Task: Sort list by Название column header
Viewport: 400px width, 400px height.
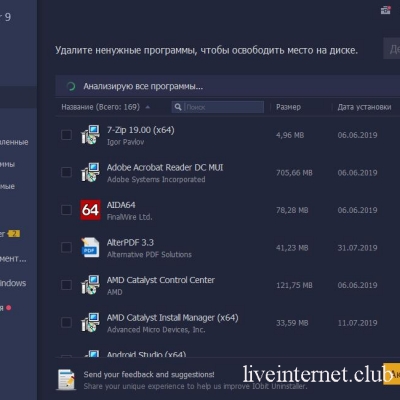Action: click(x=100, y=107)
